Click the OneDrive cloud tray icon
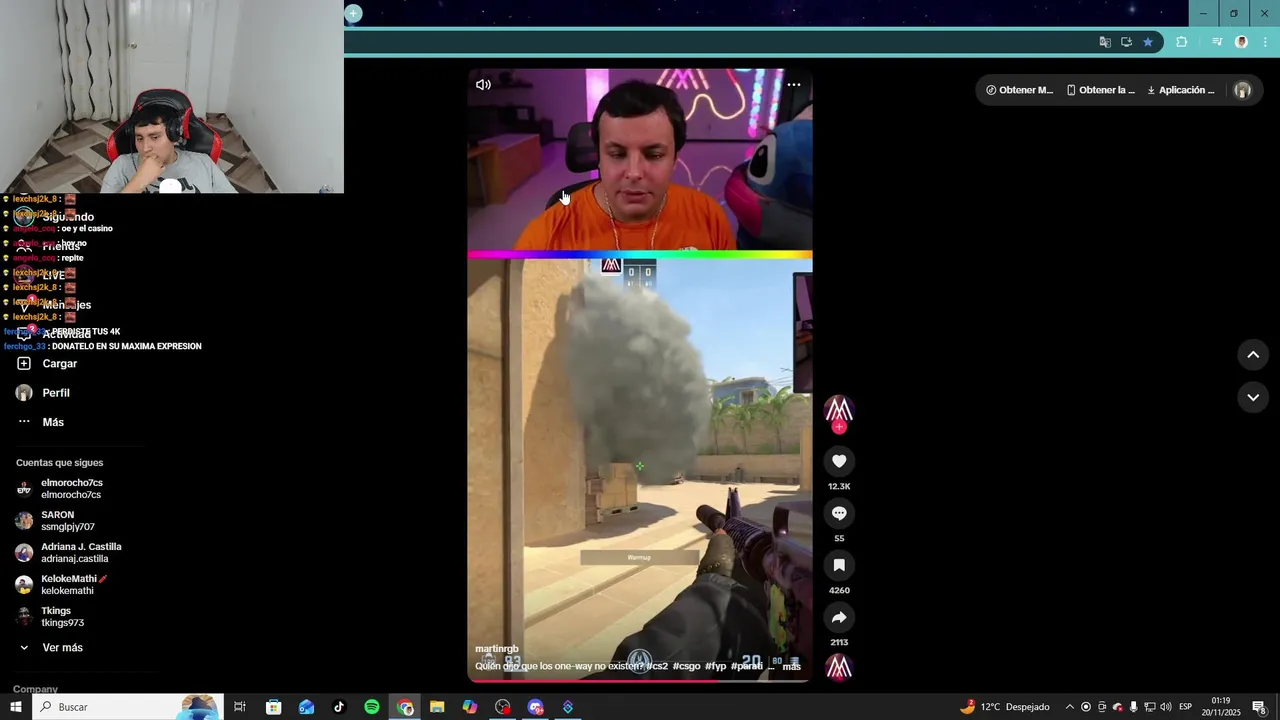Screen dimensions: 1280x720 point(1117,707)
